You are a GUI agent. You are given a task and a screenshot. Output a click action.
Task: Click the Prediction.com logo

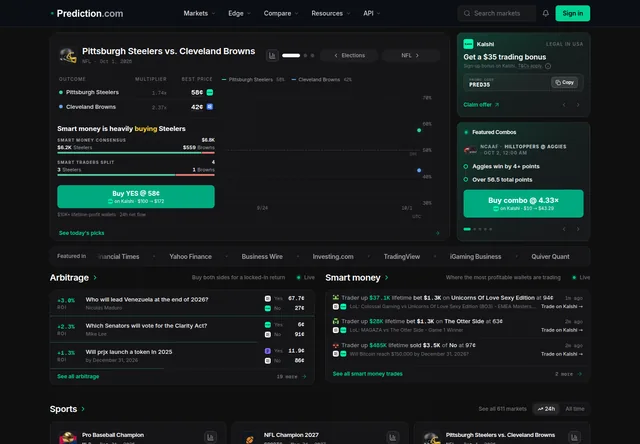(x=87, y=13)
